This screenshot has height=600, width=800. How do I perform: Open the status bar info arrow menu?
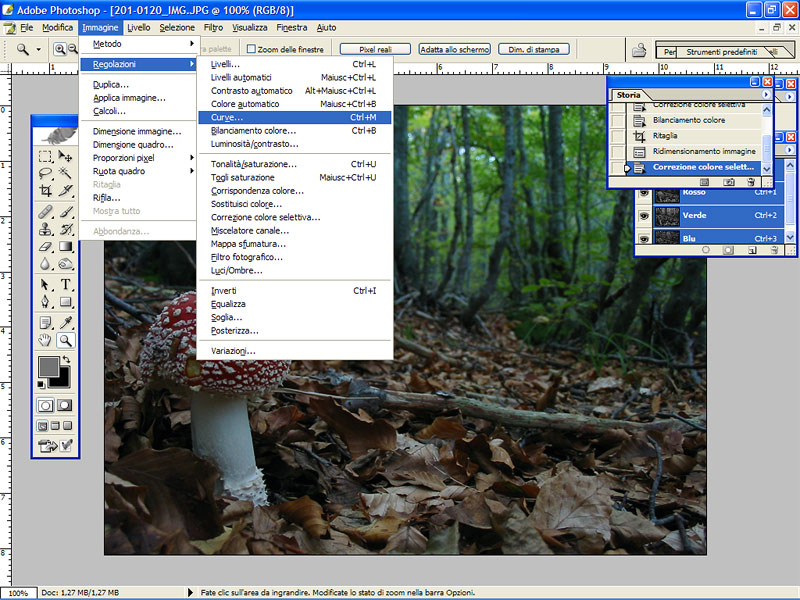point(190,592)
